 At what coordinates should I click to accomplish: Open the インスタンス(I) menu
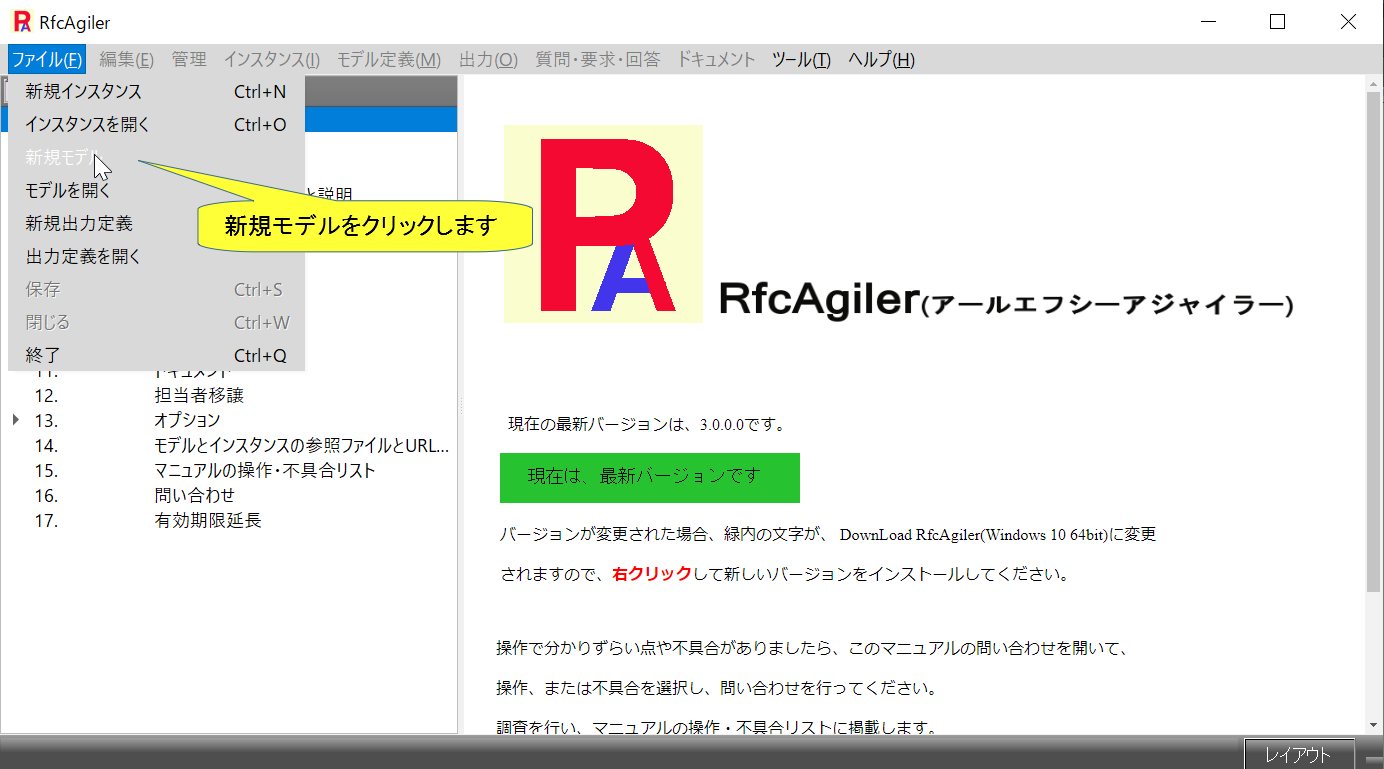[x=272, y=60]
